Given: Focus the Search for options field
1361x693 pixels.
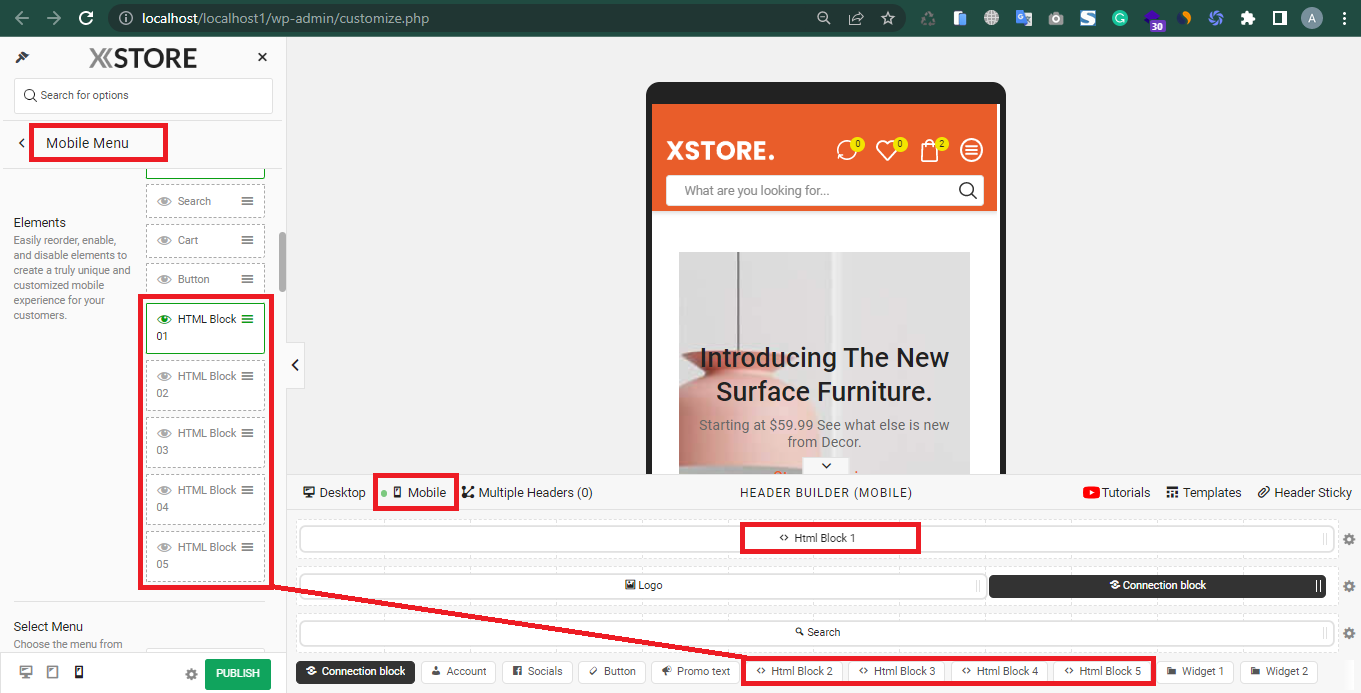Looking at the screenshot, I should pos(143,95).
